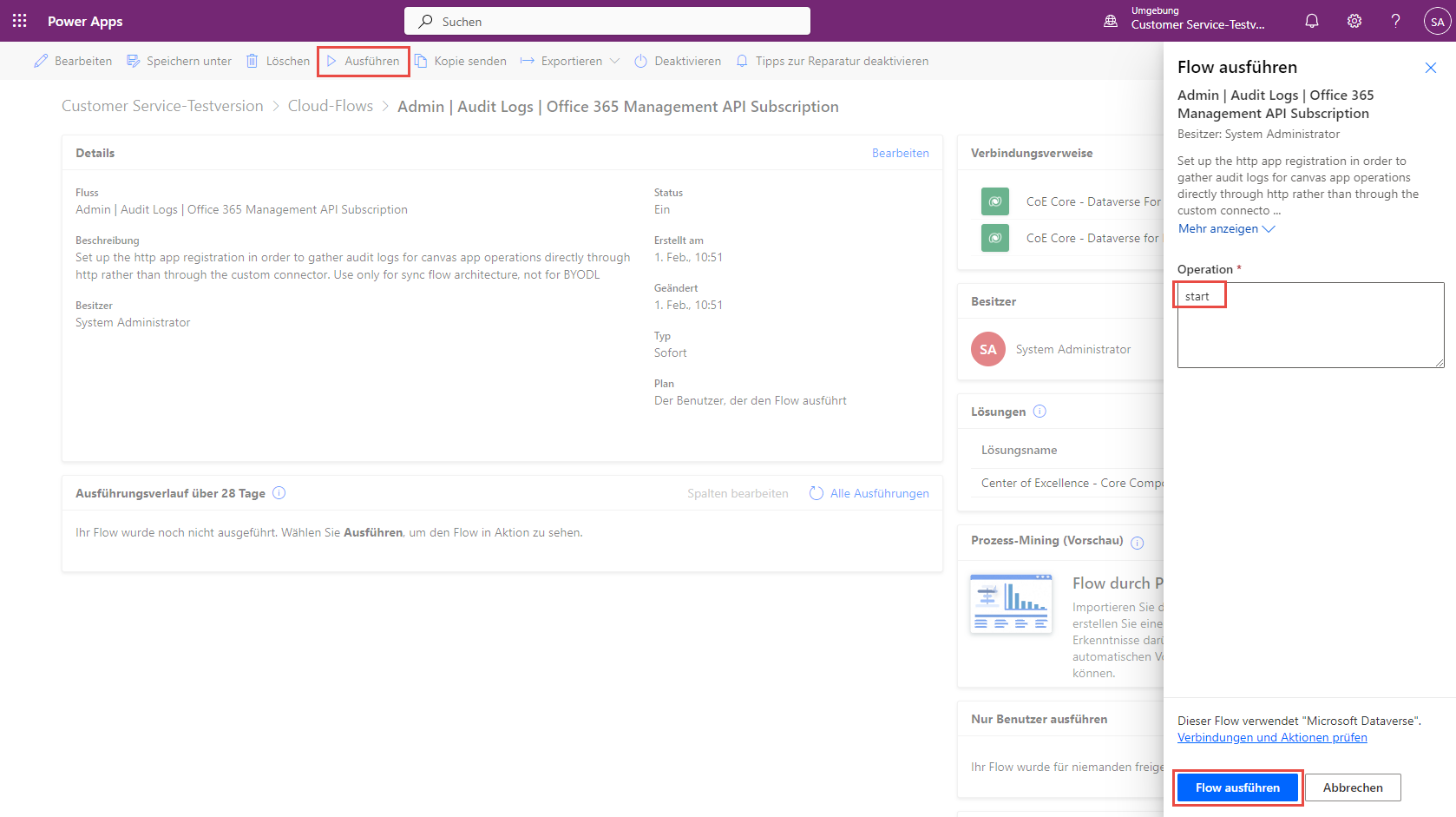Click the Help question mark icon
Screen dimensions: 1456x817
click(1395, 20)
